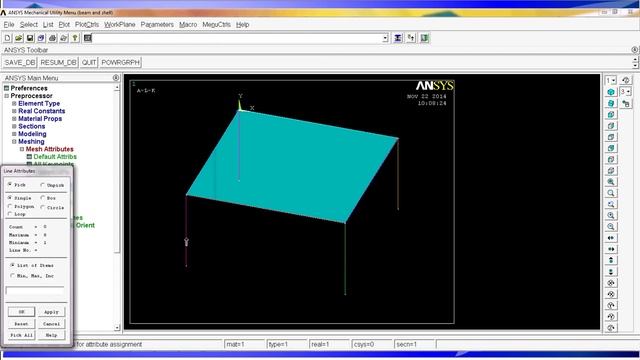Screen dimensions: 640x360
Task: Select the Polygon picking mode
Action: click(x=10, y=207)
